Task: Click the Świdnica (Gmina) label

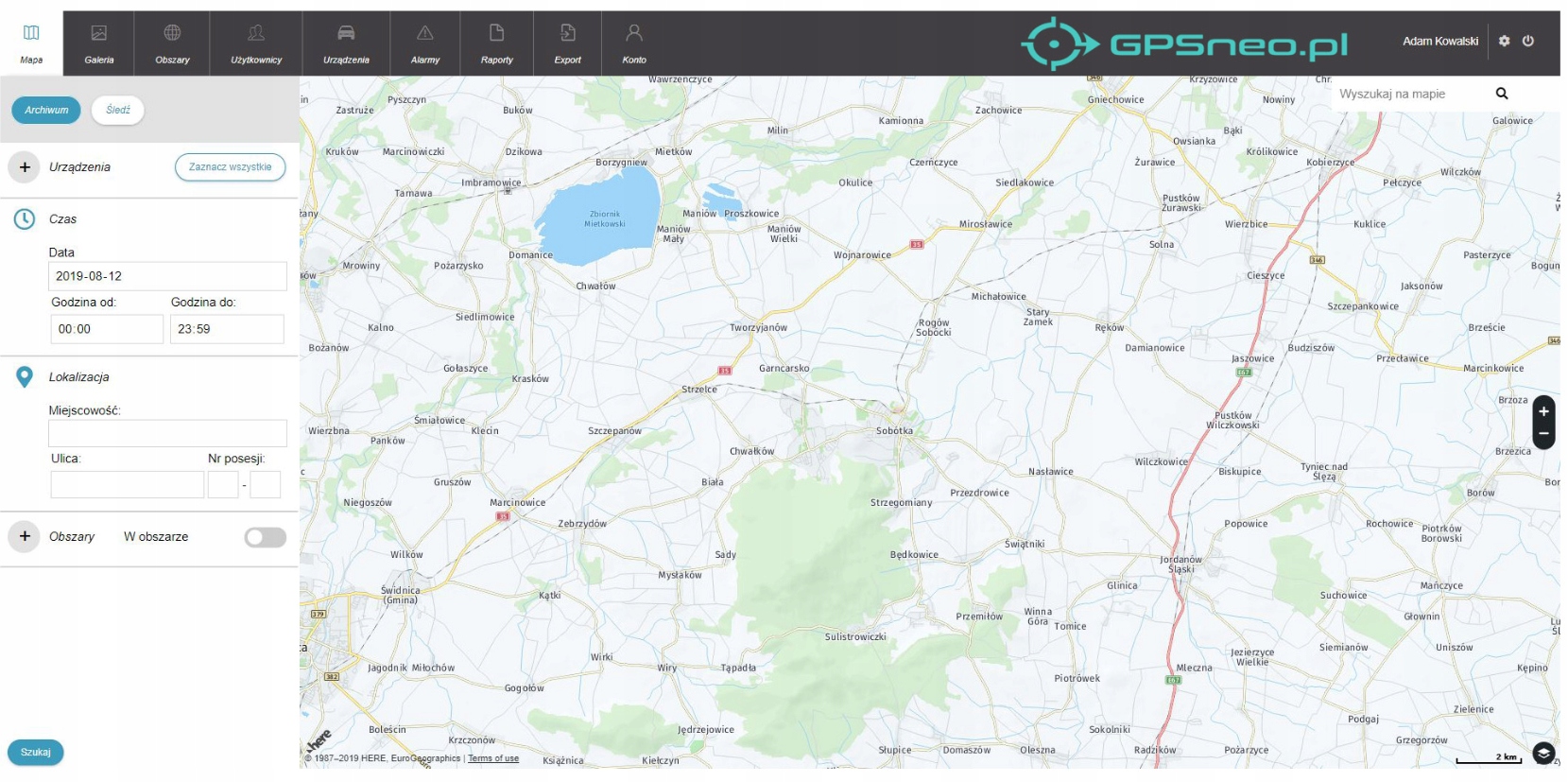Action: click(401, 595)
